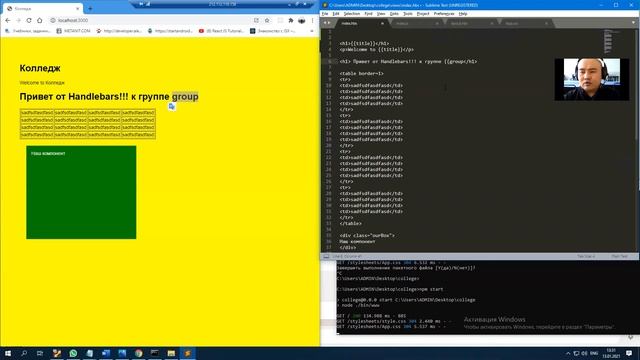The width and height of the screenshot is (640, 360).
Task: Open METANIT.COM bookmark
Action: point(73,31)
